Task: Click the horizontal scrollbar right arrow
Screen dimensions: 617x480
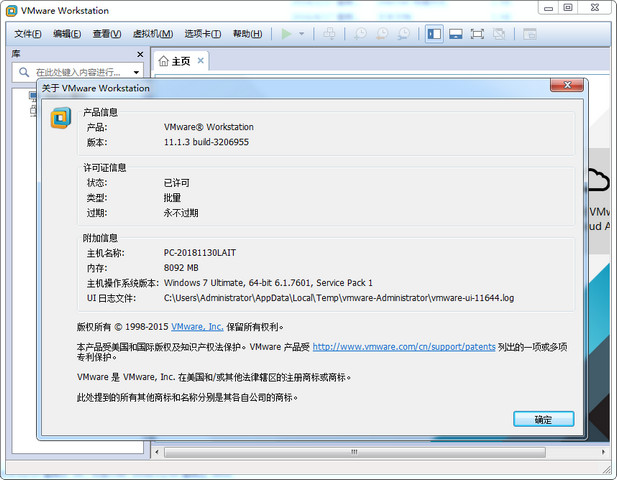Action: (x=603, y=452)
